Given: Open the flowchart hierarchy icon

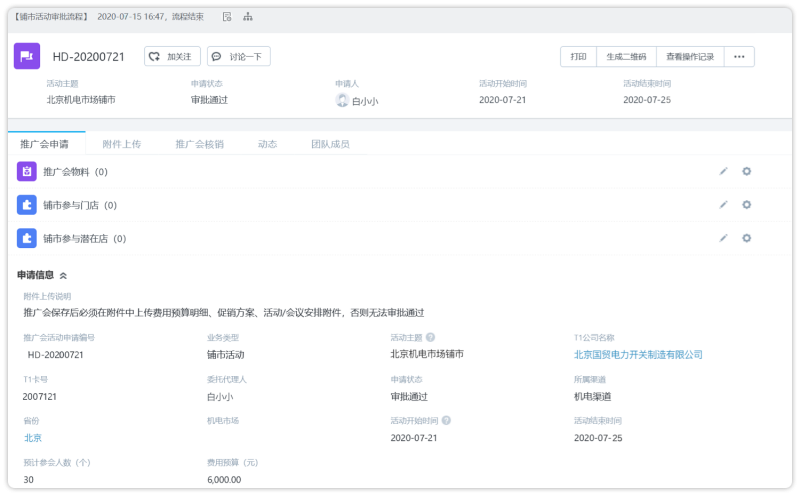Looking at the screenshot, I should 247,17.
